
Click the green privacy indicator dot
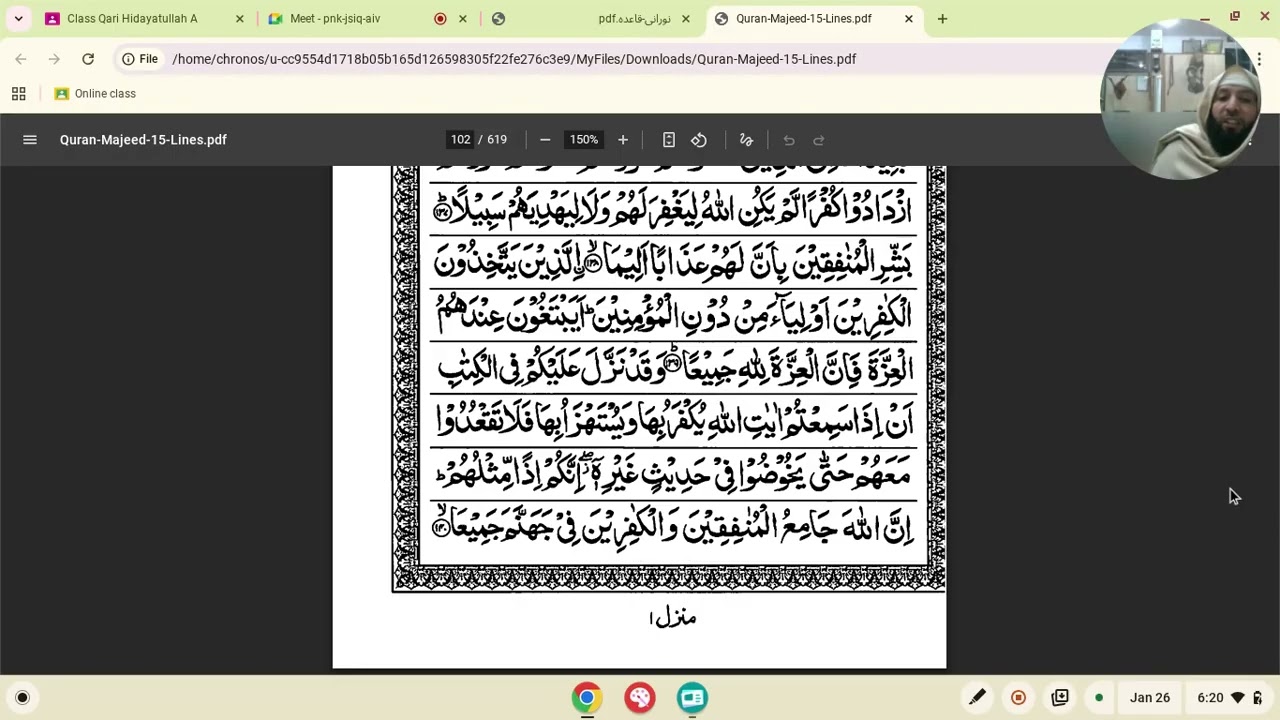[x=1099, y=698]
